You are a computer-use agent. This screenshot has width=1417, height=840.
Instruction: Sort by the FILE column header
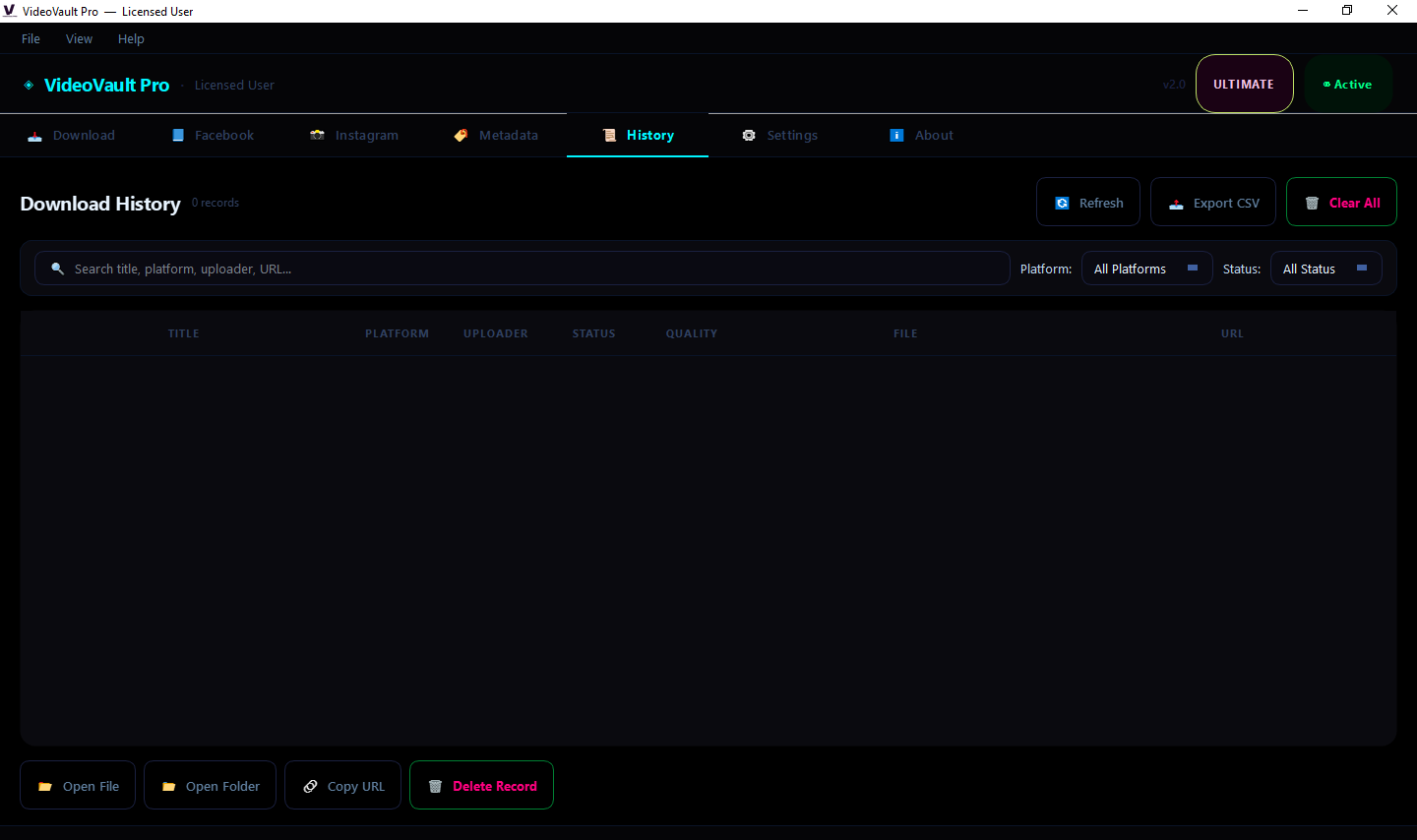[905, 334]
